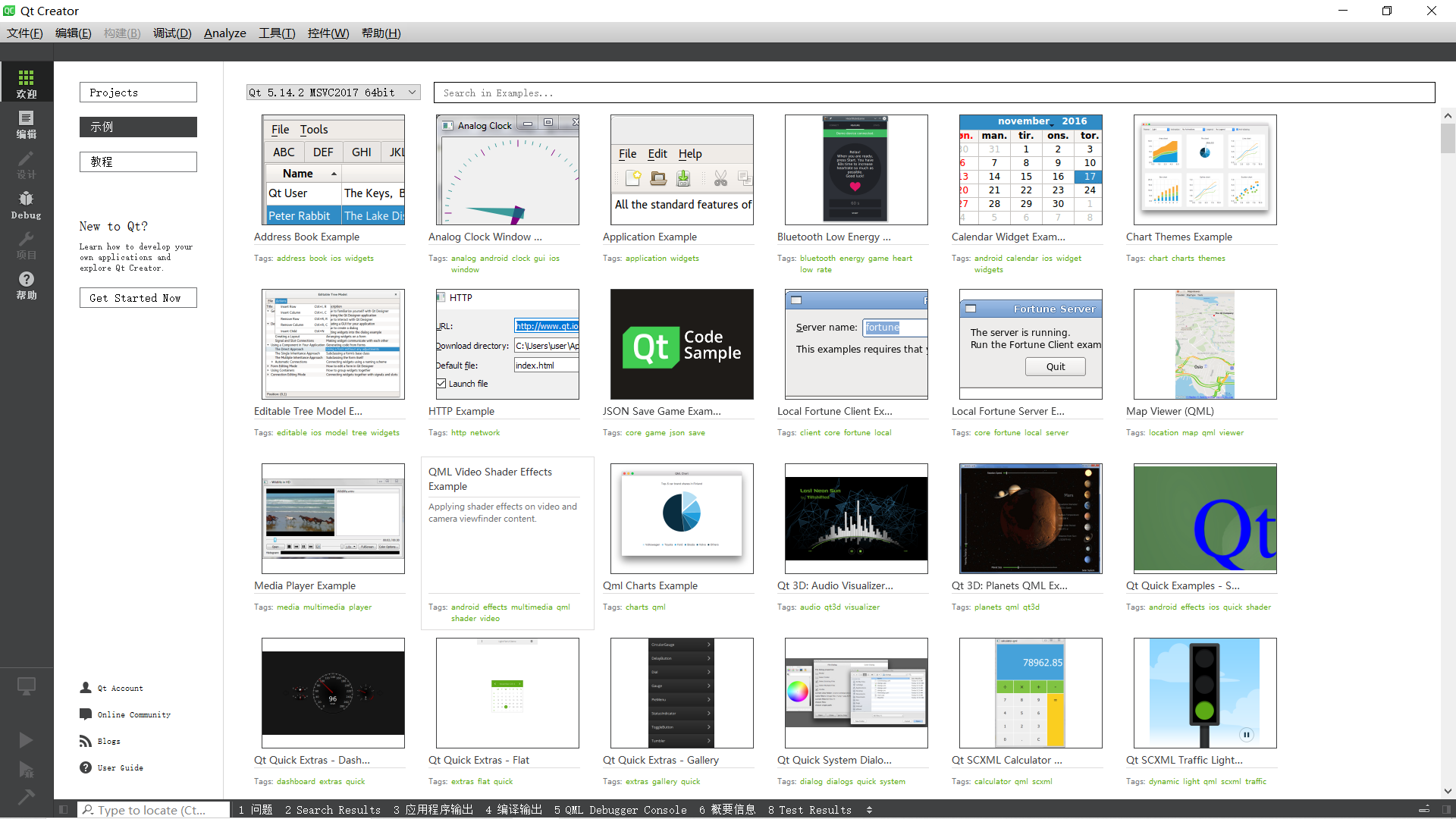Toggle the right sidebar visibility button
This screenshot has width=1456, height=819.
(1445, 810)
